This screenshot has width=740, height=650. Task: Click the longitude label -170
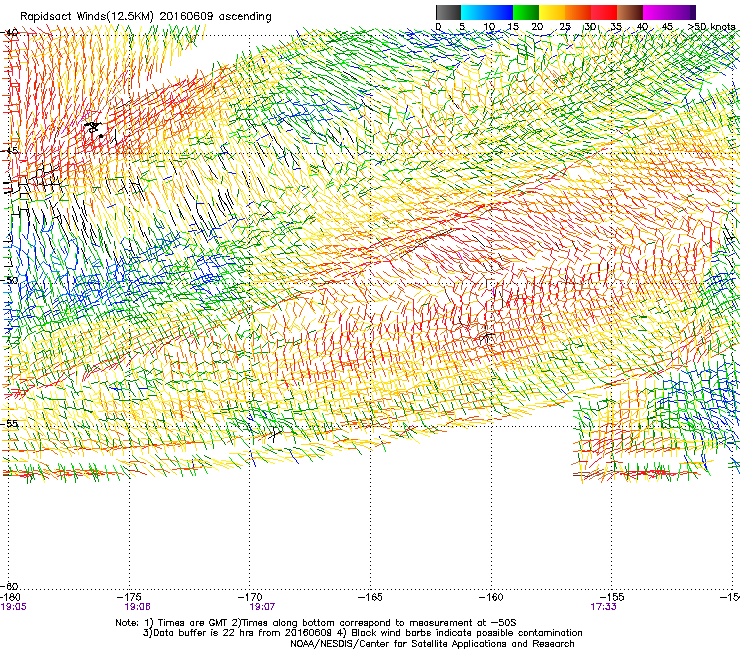(x=249, y=597)
